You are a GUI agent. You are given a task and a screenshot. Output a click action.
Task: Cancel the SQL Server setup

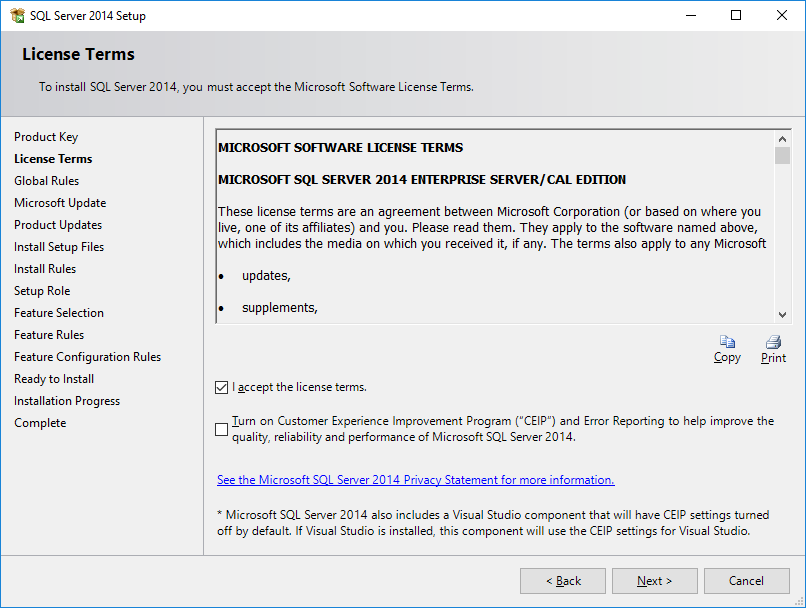point(746,581)
